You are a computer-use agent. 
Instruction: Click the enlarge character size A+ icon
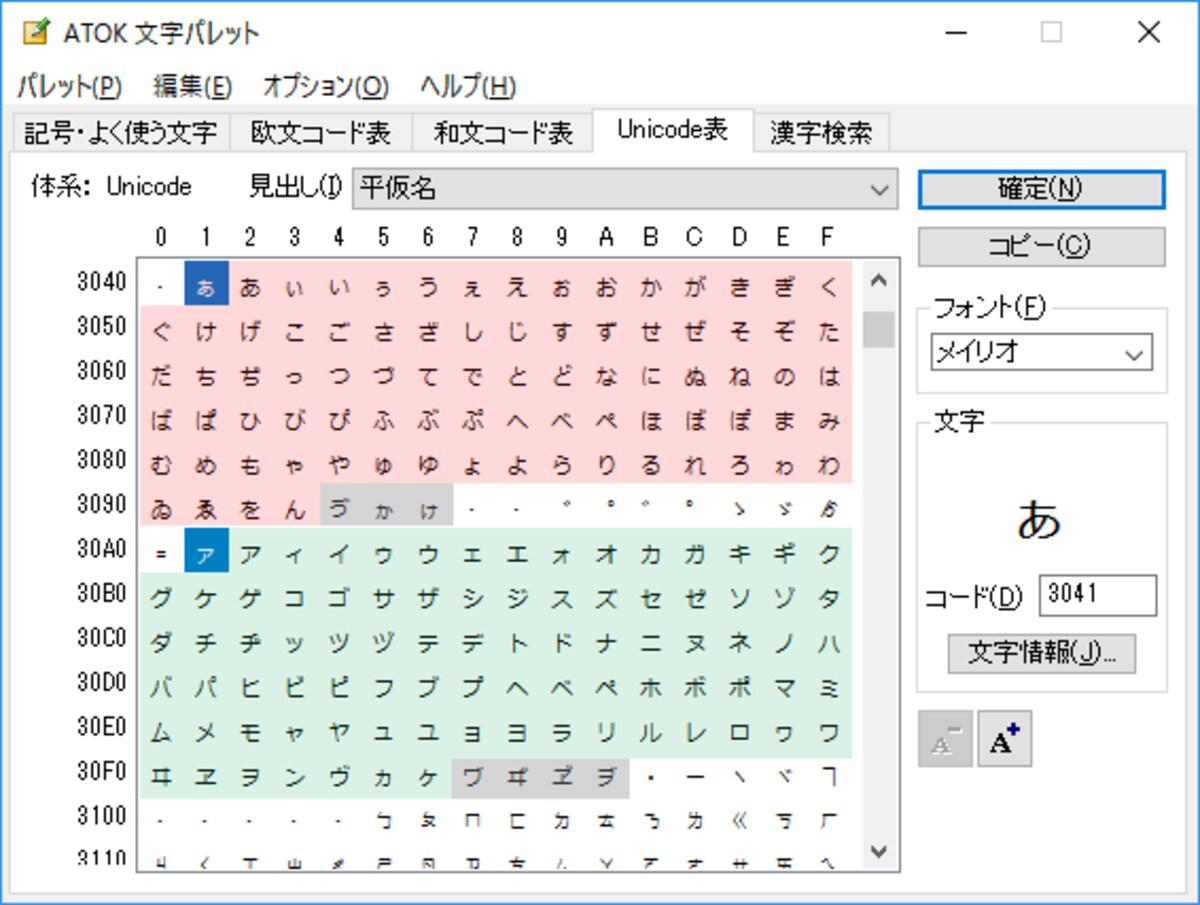(x=1004, y=739)
